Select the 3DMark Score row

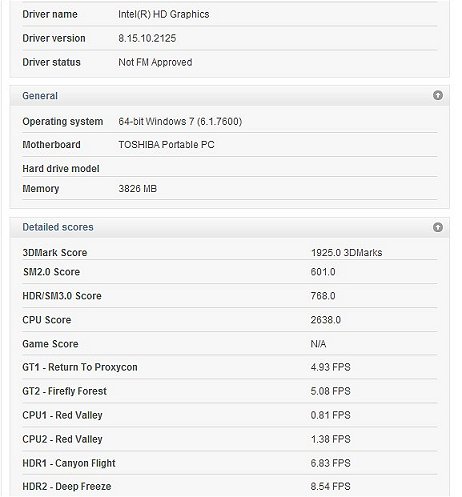(230, 252)
